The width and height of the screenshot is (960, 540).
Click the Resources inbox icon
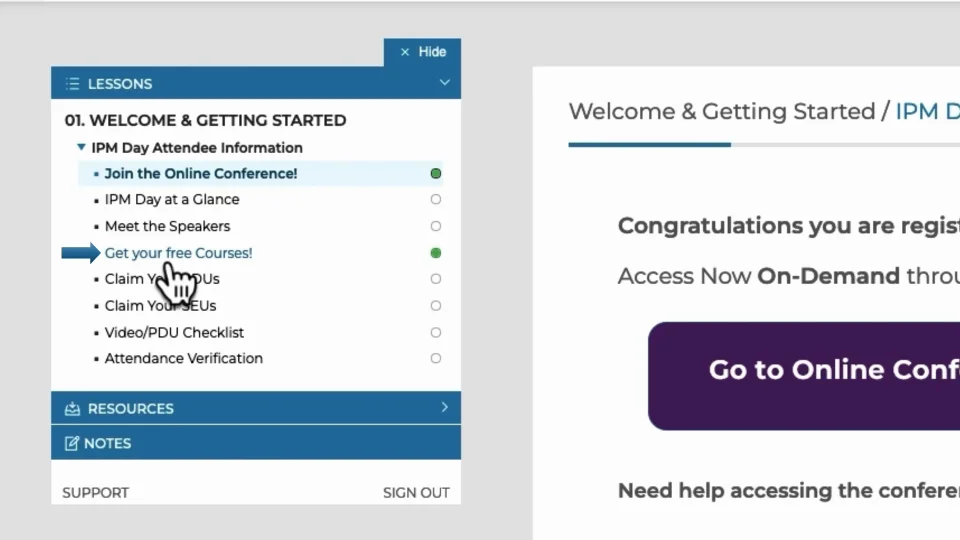click(72, 409)
